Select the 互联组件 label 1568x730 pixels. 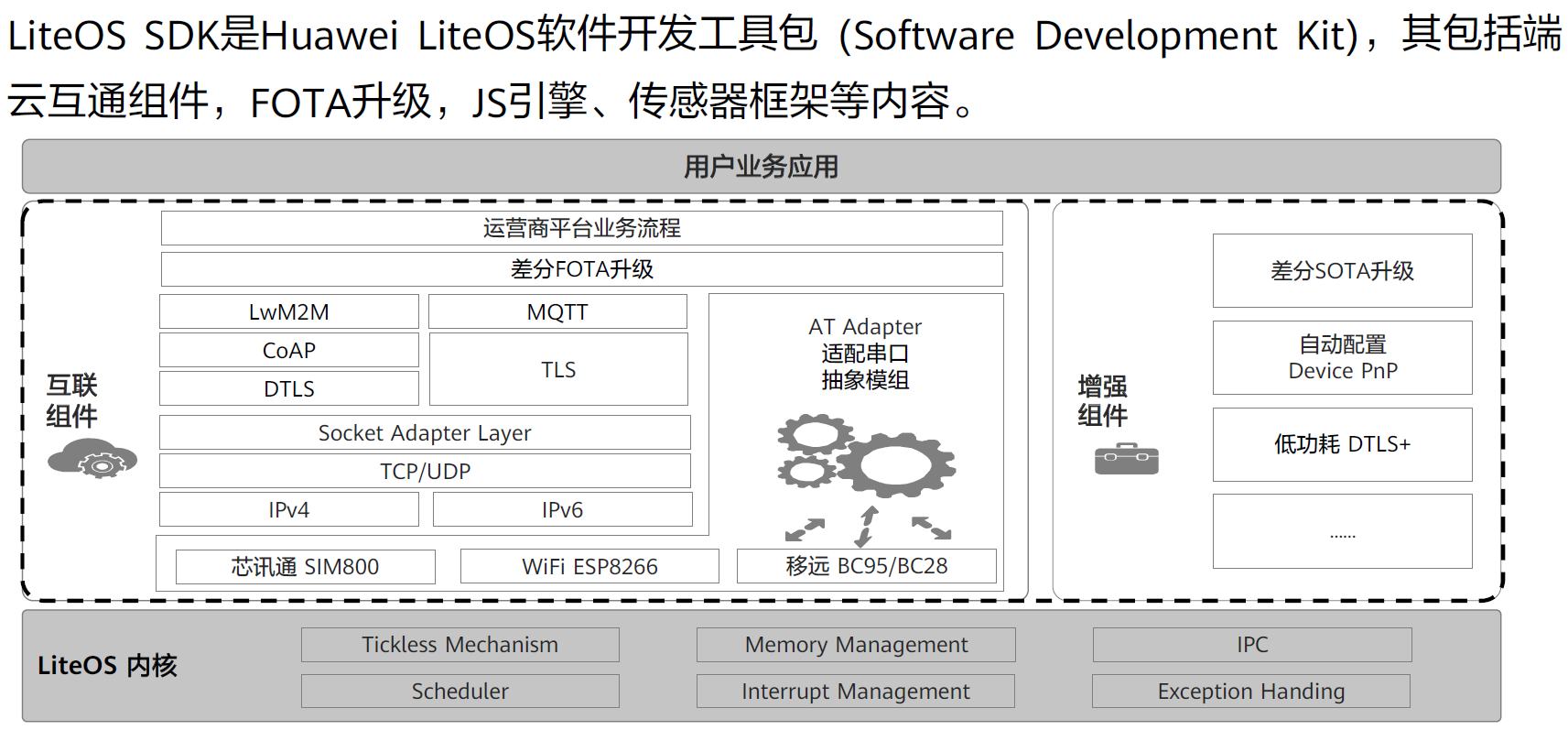pyautogui.click(x=71, y=400)
